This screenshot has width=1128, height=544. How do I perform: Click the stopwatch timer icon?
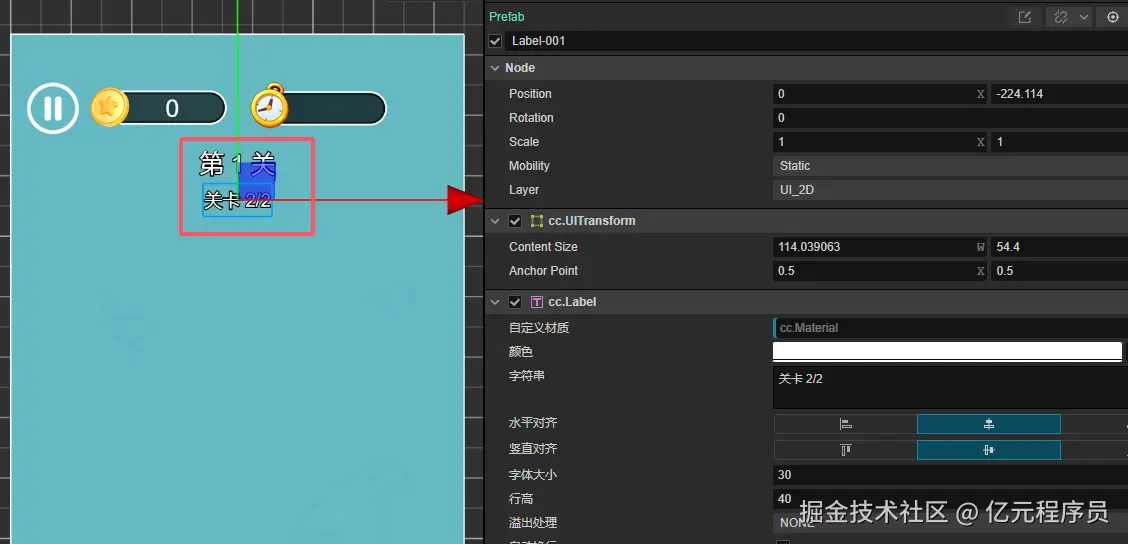[x=270, y=106]
